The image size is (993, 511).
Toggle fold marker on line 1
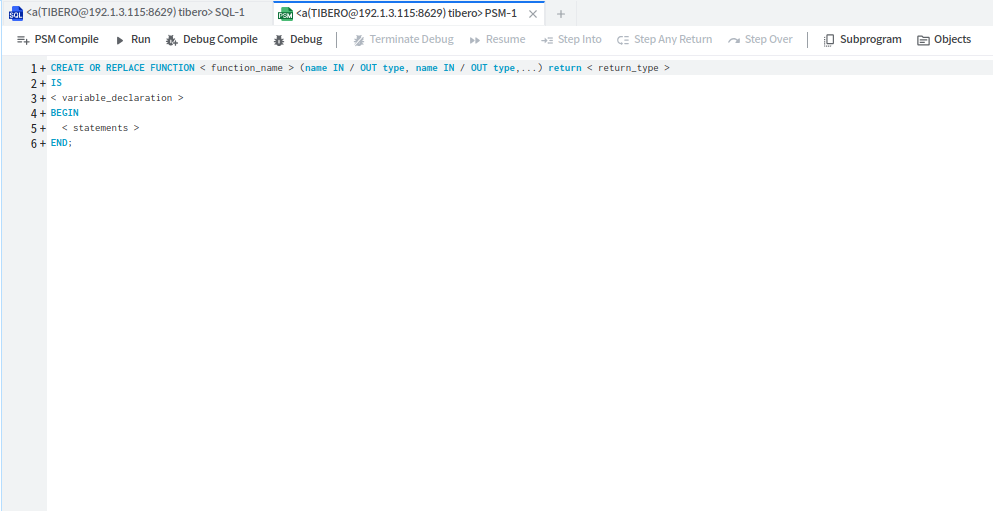[x=43, y=69]
